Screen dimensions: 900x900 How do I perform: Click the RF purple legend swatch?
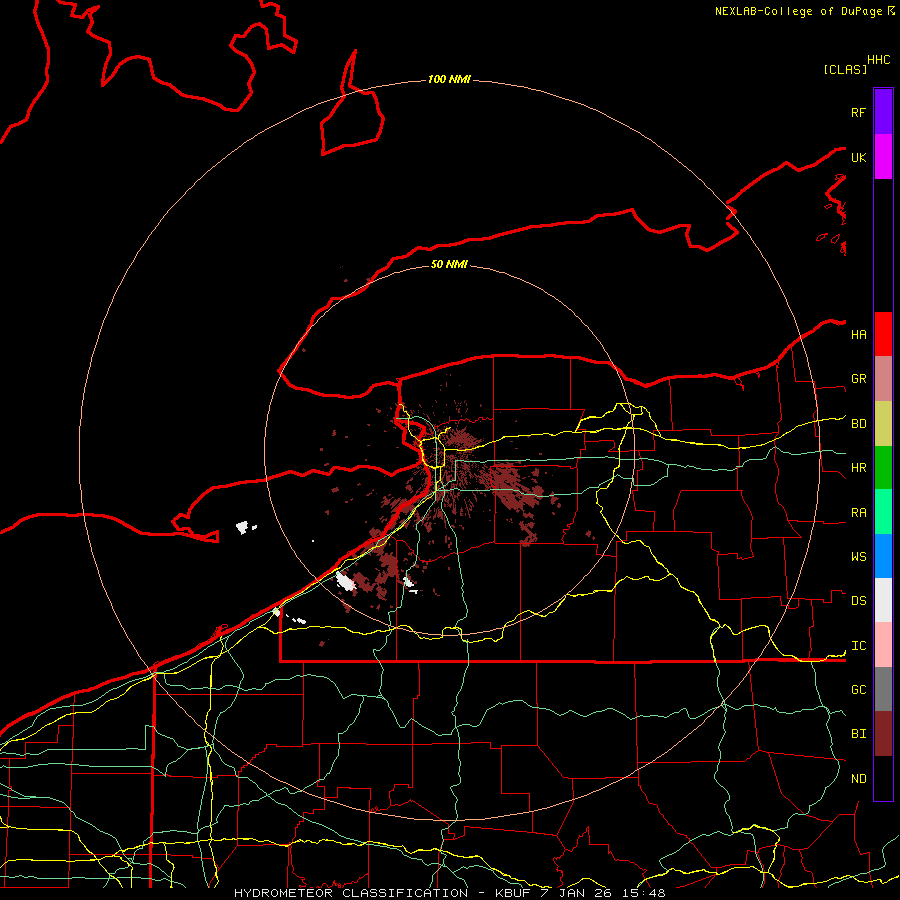click(x=883, y=111)
